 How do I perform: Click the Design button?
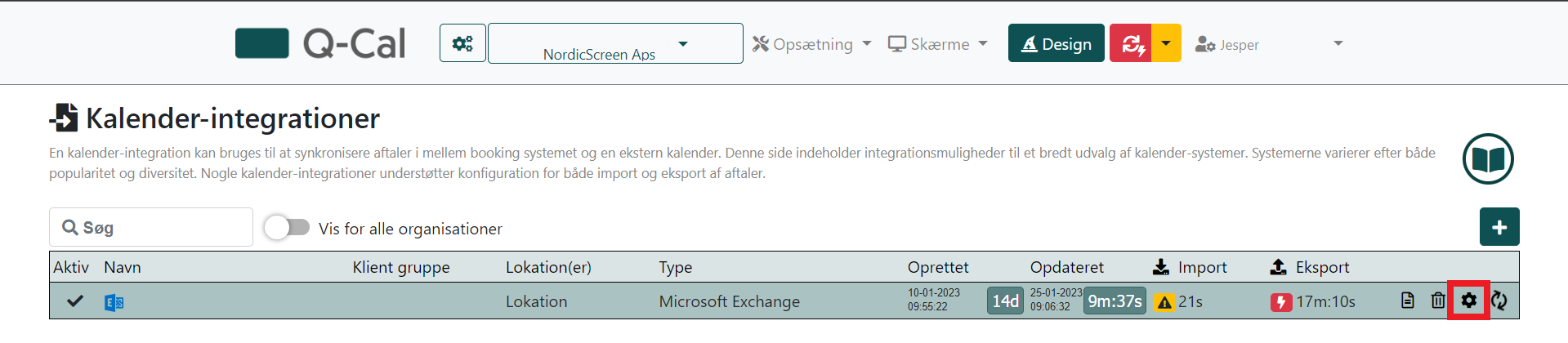1057,43
